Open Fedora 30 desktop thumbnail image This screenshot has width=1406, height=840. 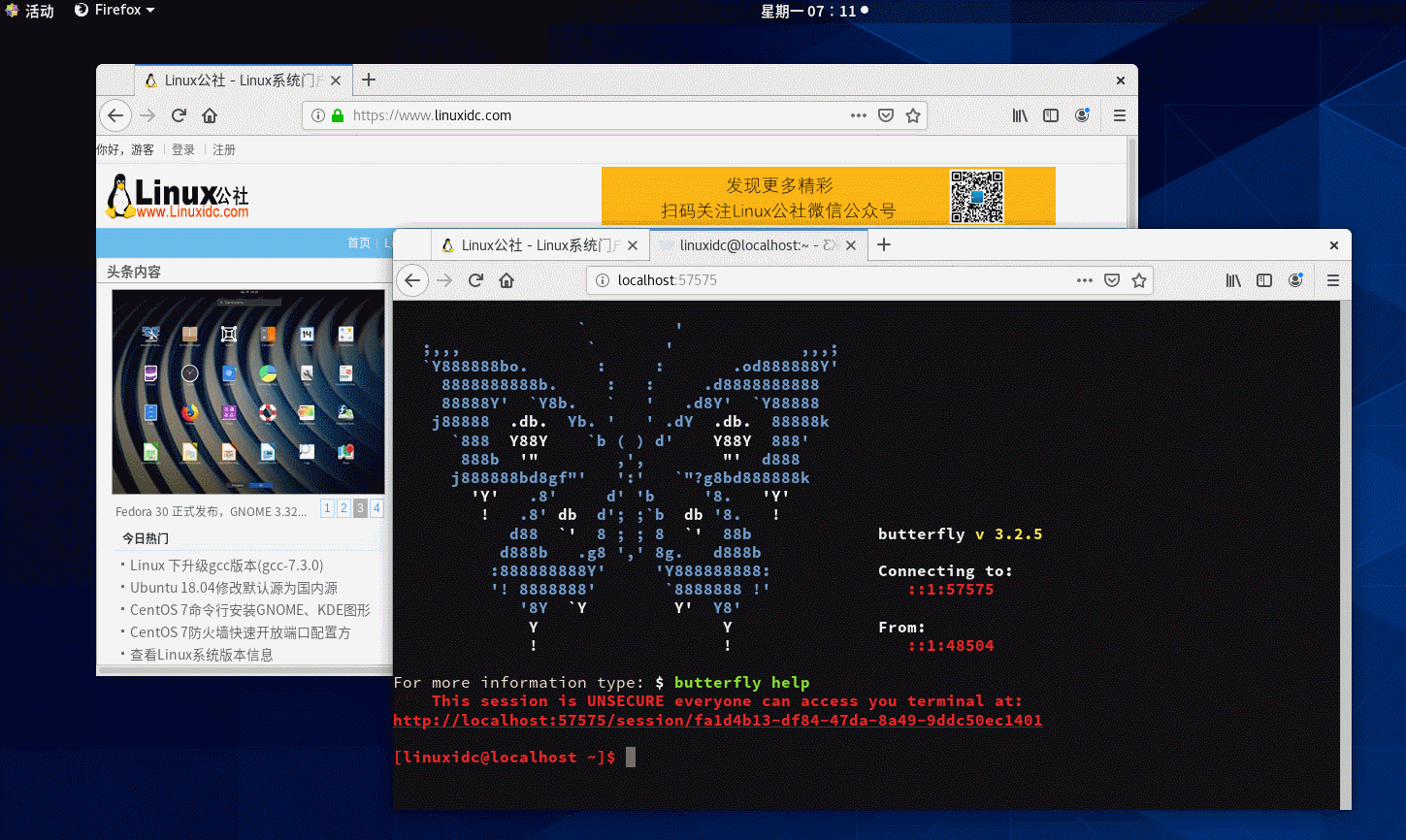click(x=248, y=392)
